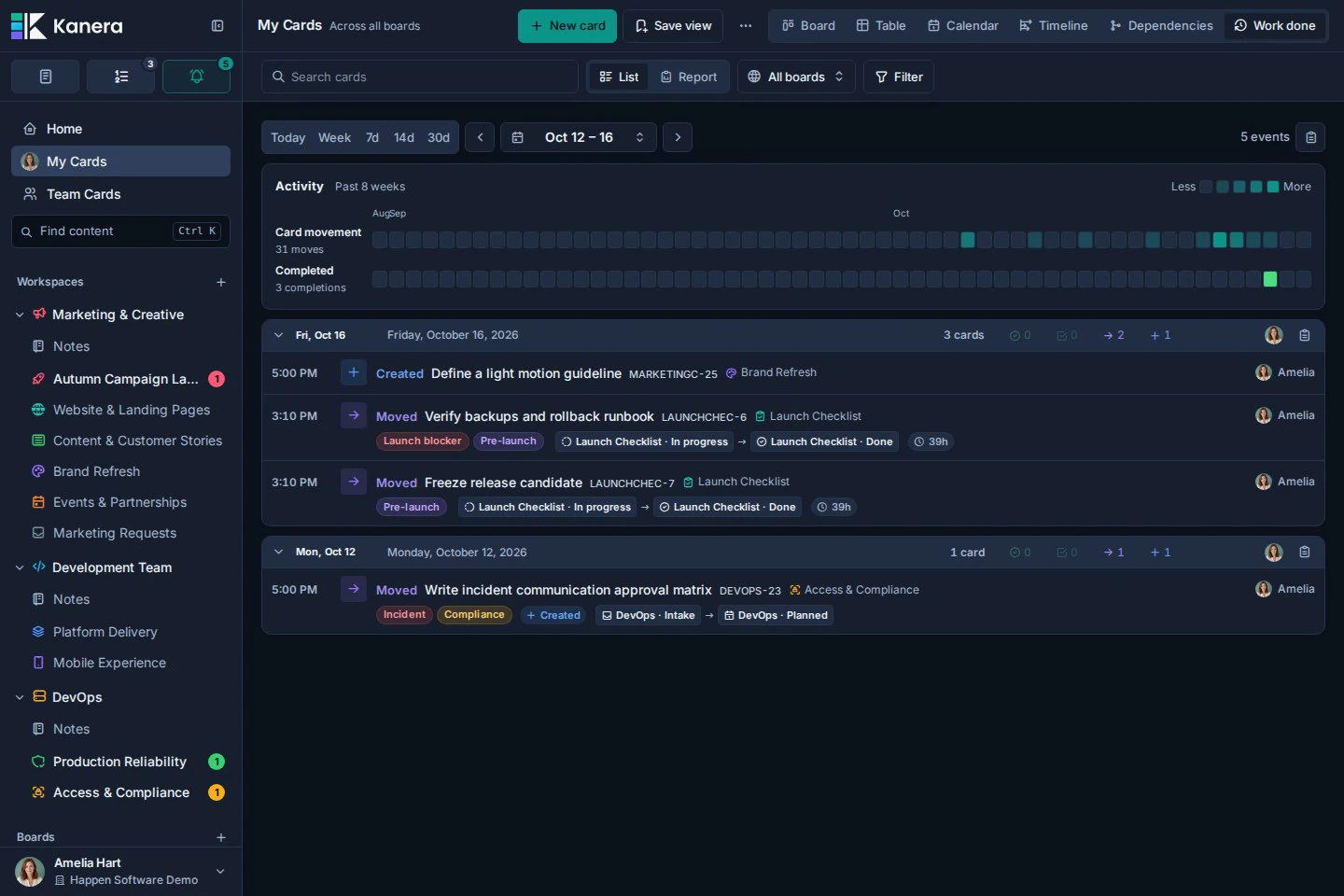The image size is (1344, 896).
Task: Open the Timeline tab
Action: click(x=1053, y=26)
